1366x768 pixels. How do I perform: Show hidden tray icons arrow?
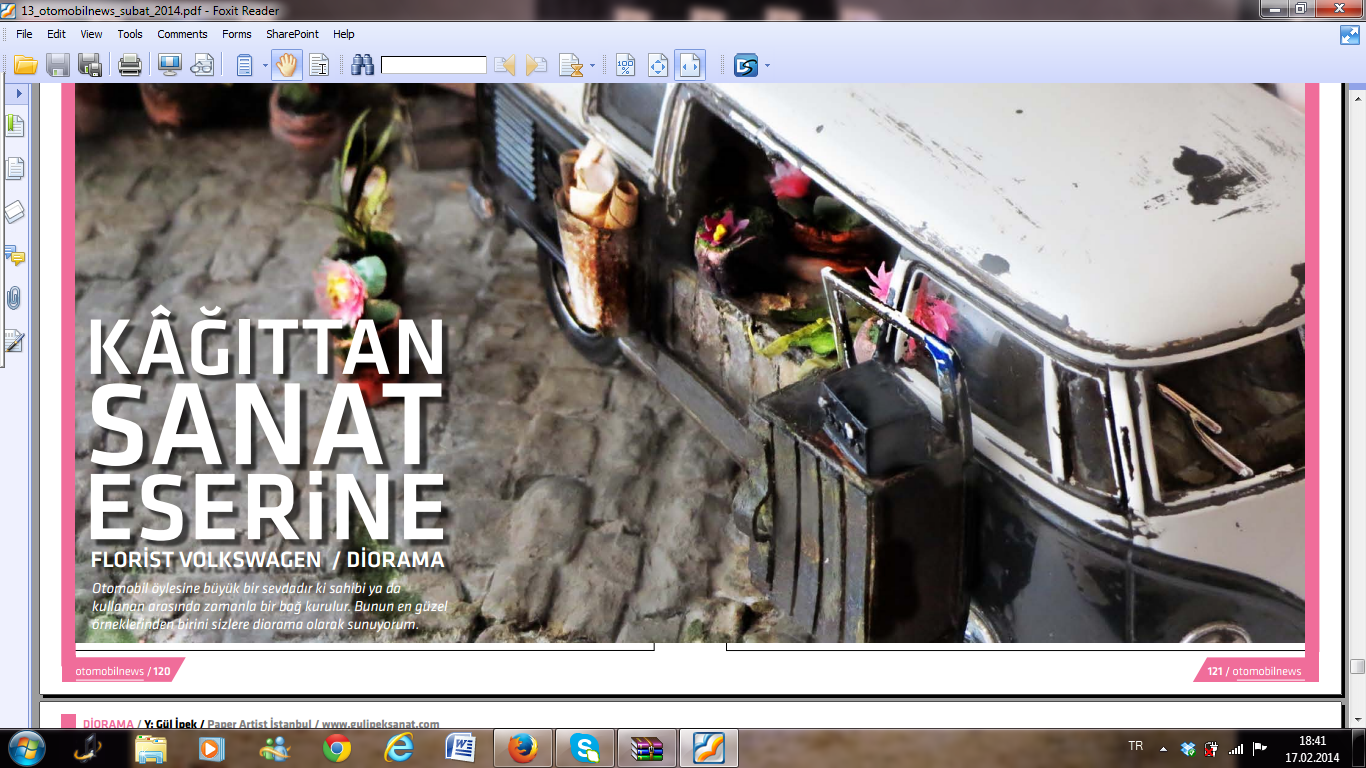[x=1163, y=748]
